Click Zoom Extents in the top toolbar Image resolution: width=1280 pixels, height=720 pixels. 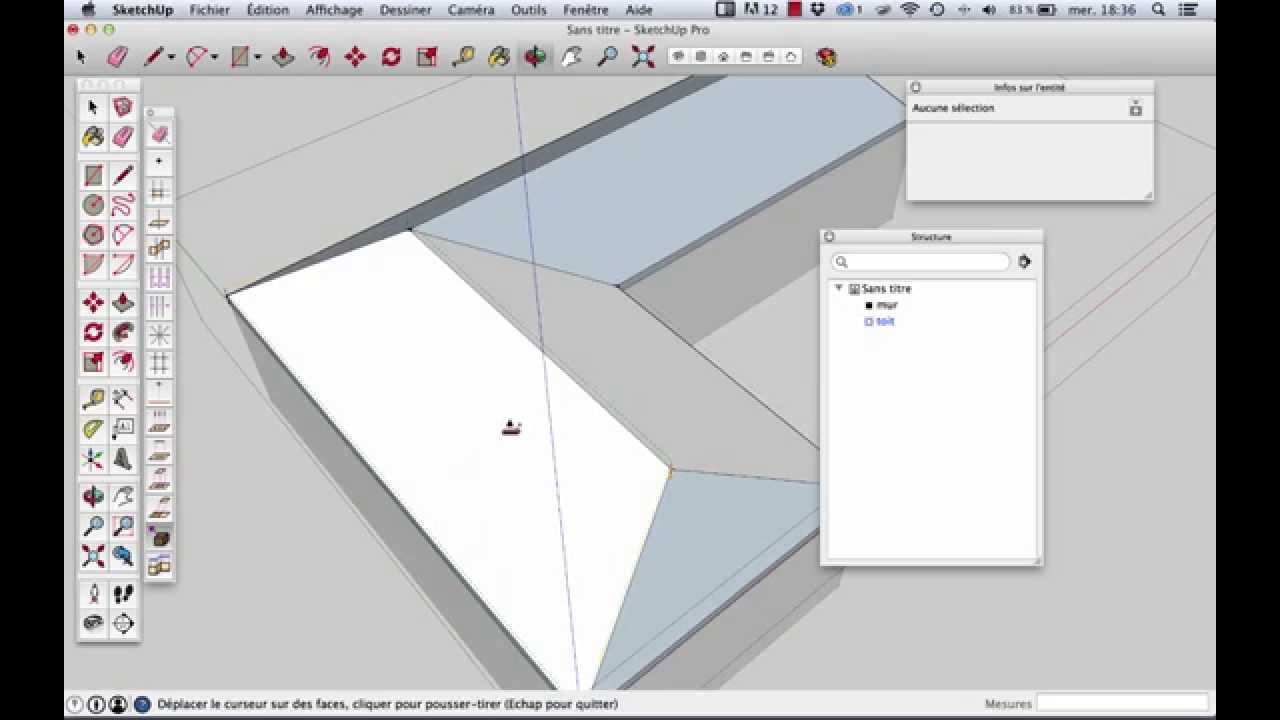(643, 57)
